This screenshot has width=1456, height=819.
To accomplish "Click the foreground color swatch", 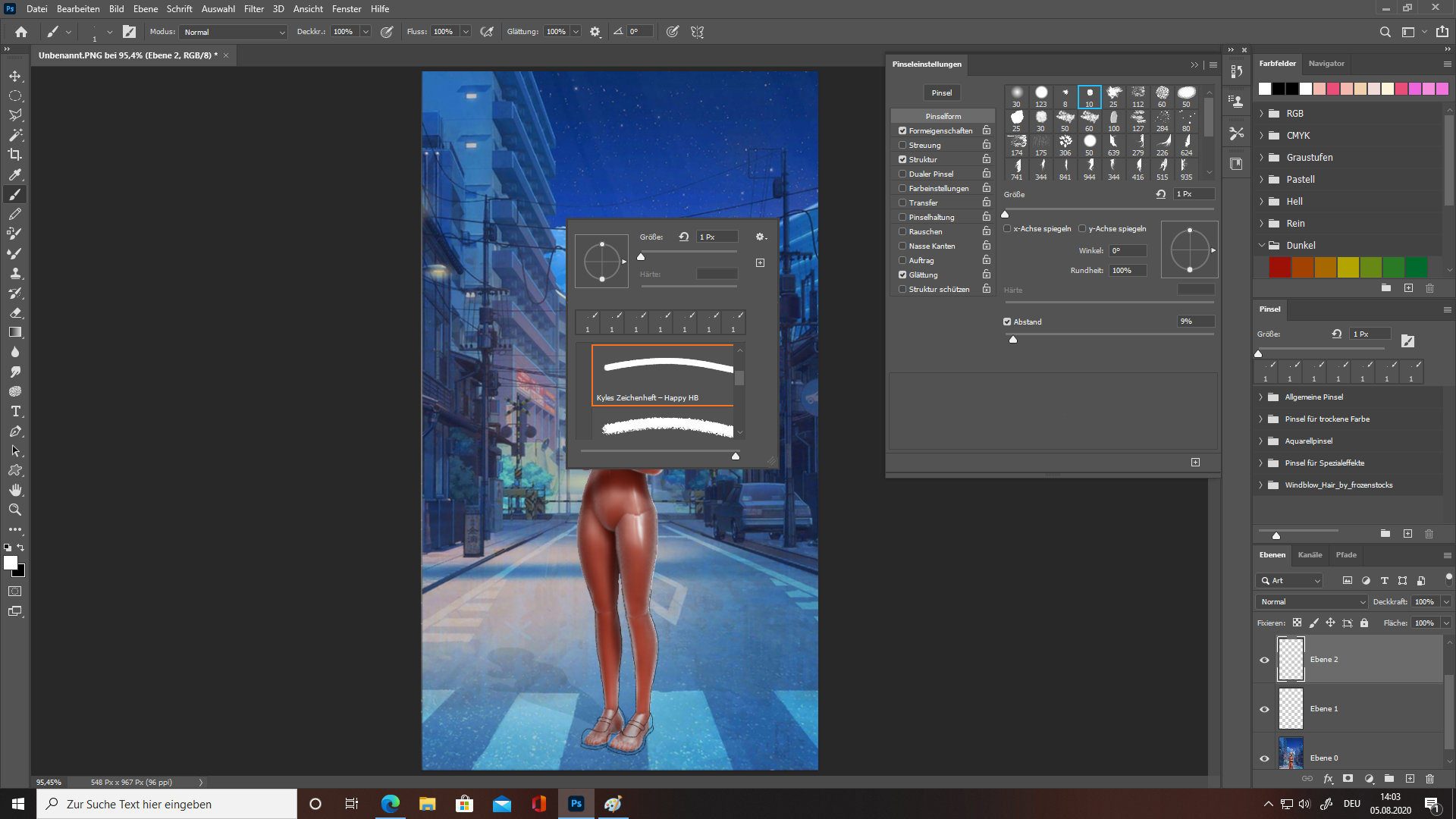I will [x=11, y=563].
